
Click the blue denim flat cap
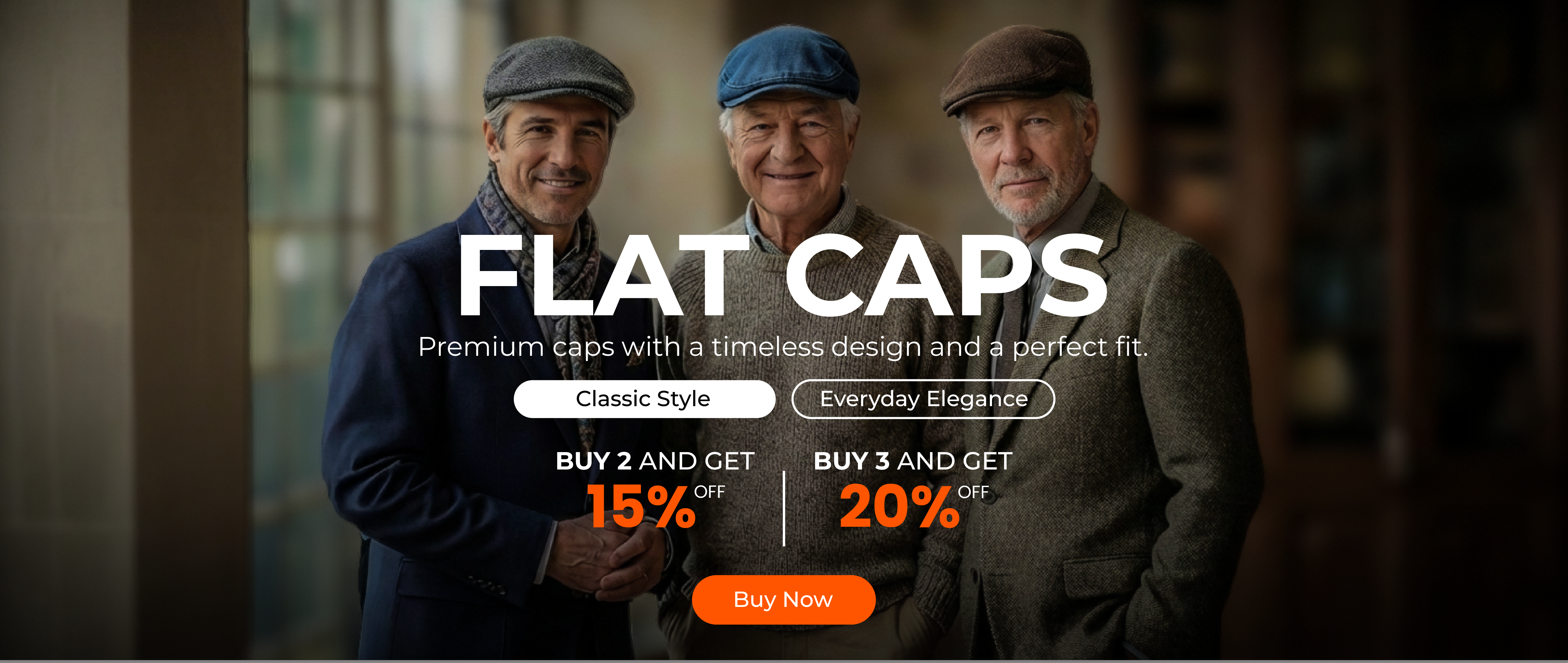(x=788, y=67)
